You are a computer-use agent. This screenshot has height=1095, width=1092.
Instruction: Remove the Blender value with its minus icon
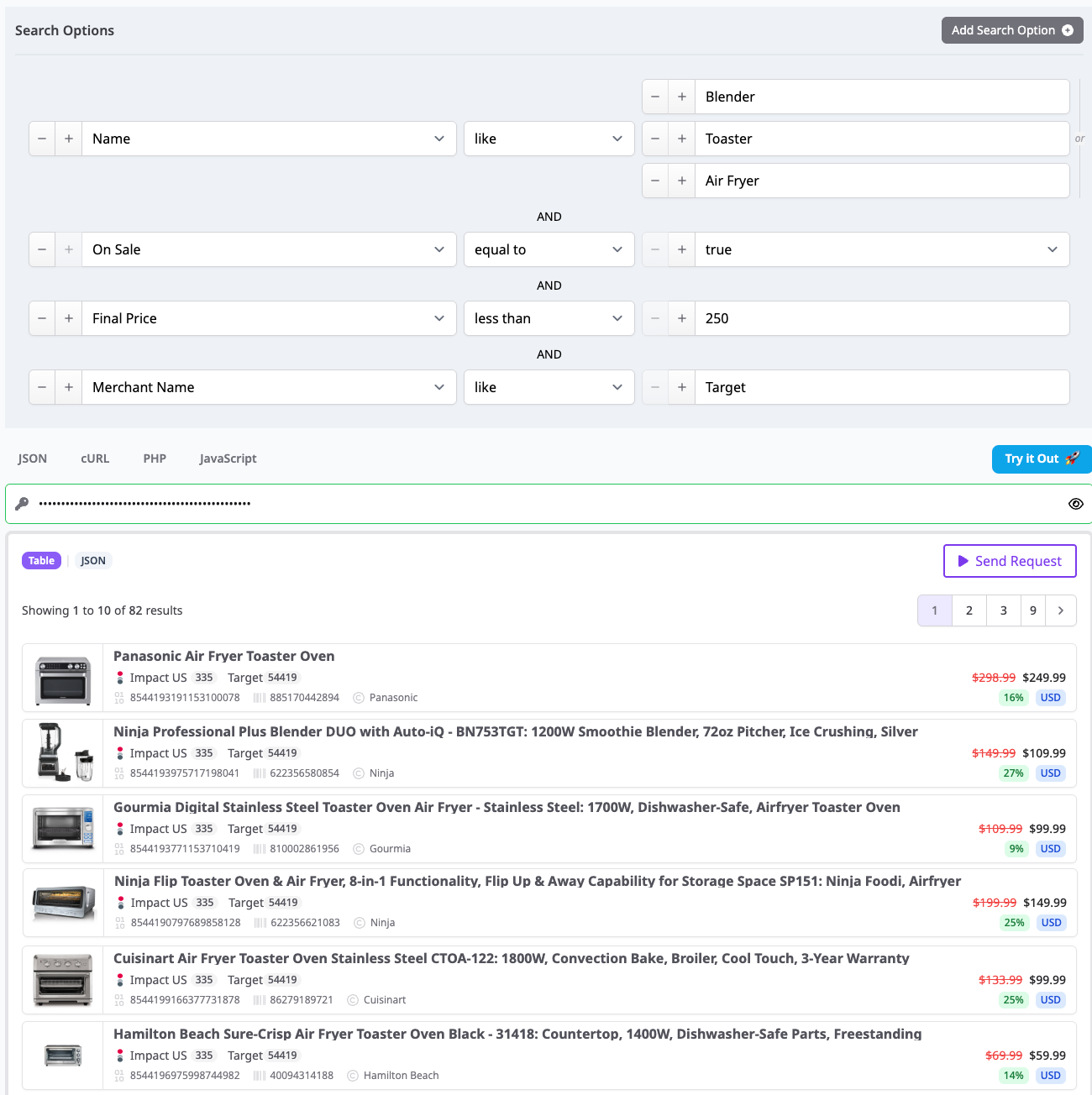coord(655,97)
